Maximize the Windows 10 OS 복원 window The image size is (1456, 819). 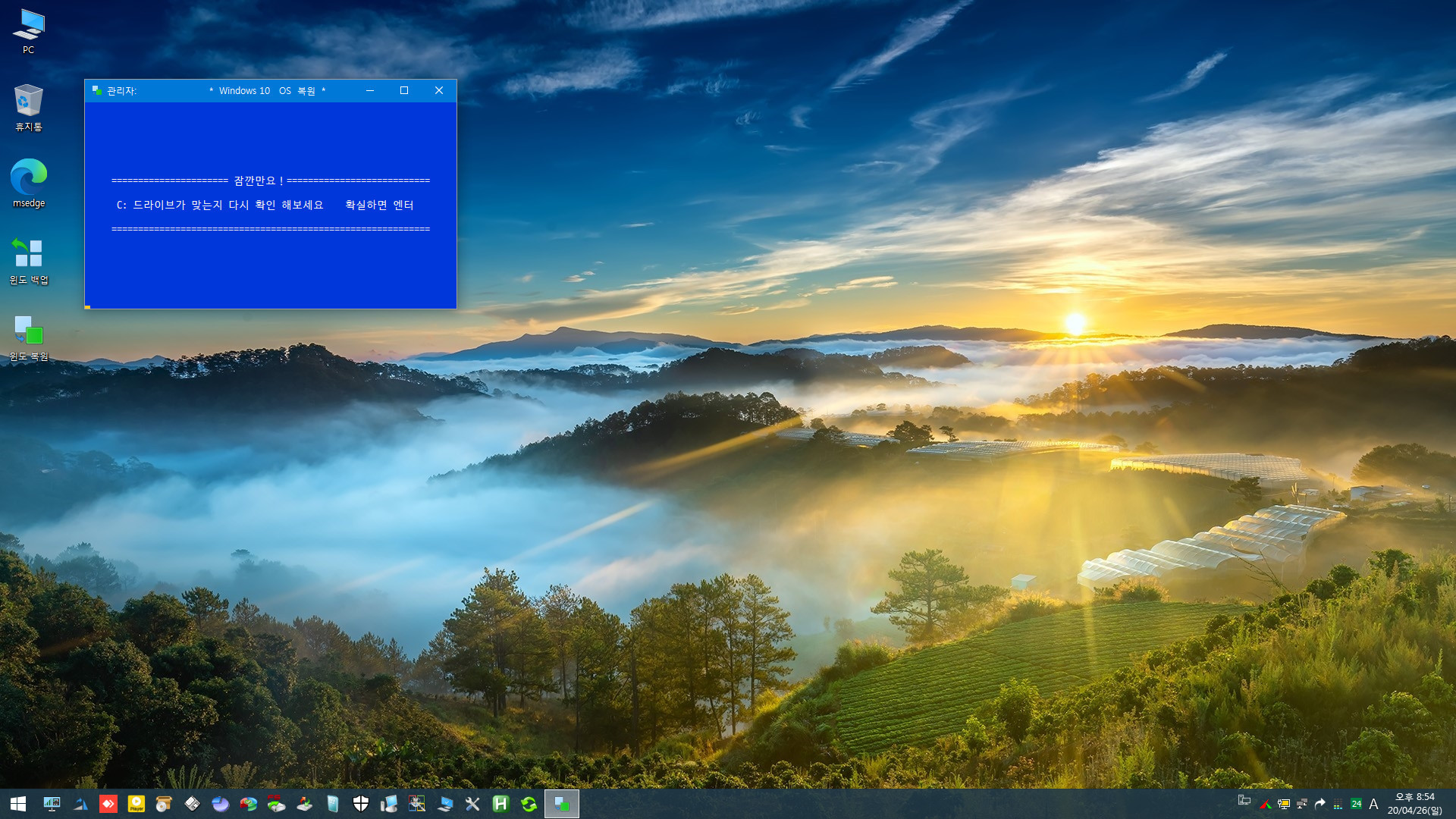(x=404, y=90)
